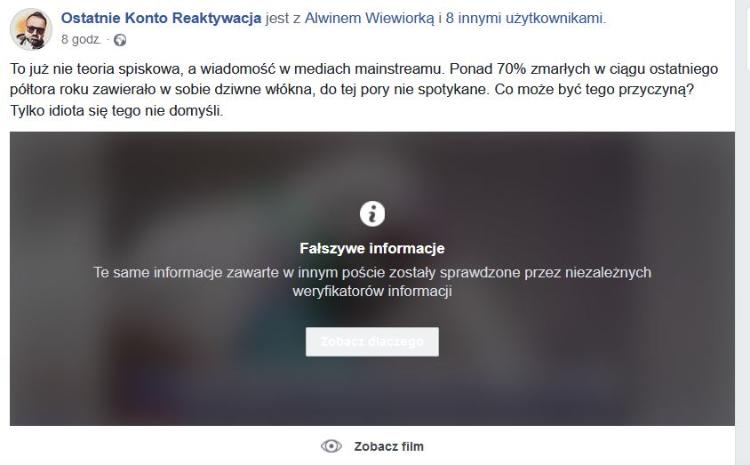
Task: Click the gray strip right of the post
Action: pos(742,232)
